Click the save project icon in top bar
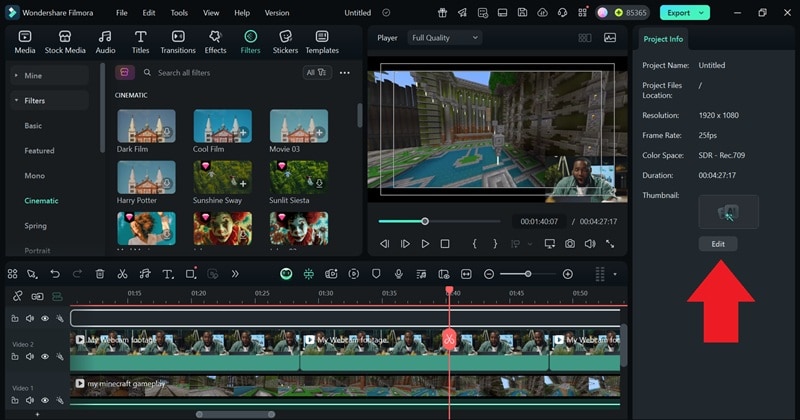 522,13
